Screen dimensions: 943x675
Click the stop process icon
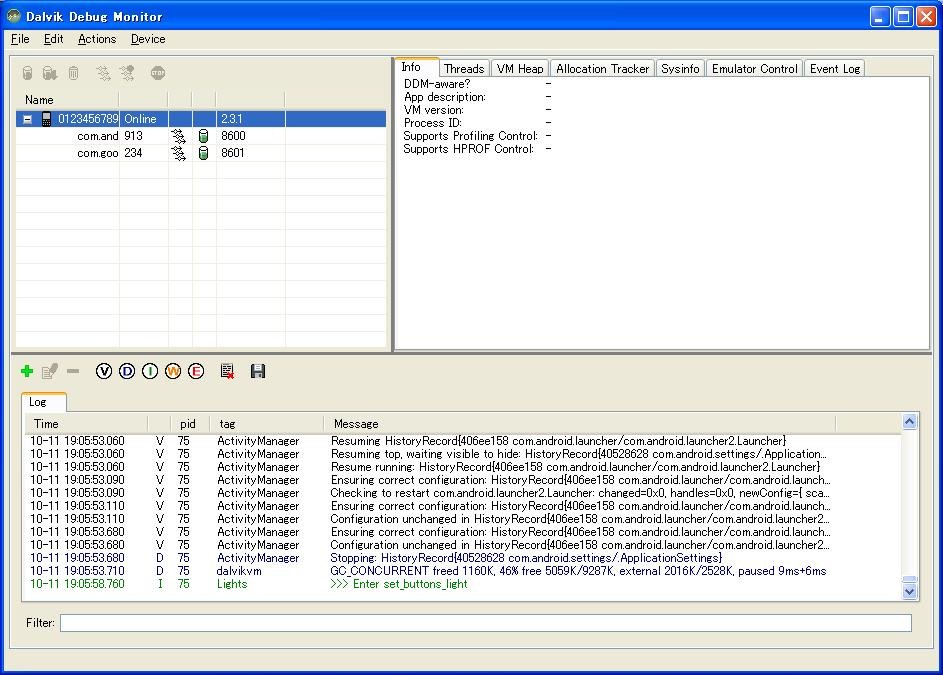158,73
